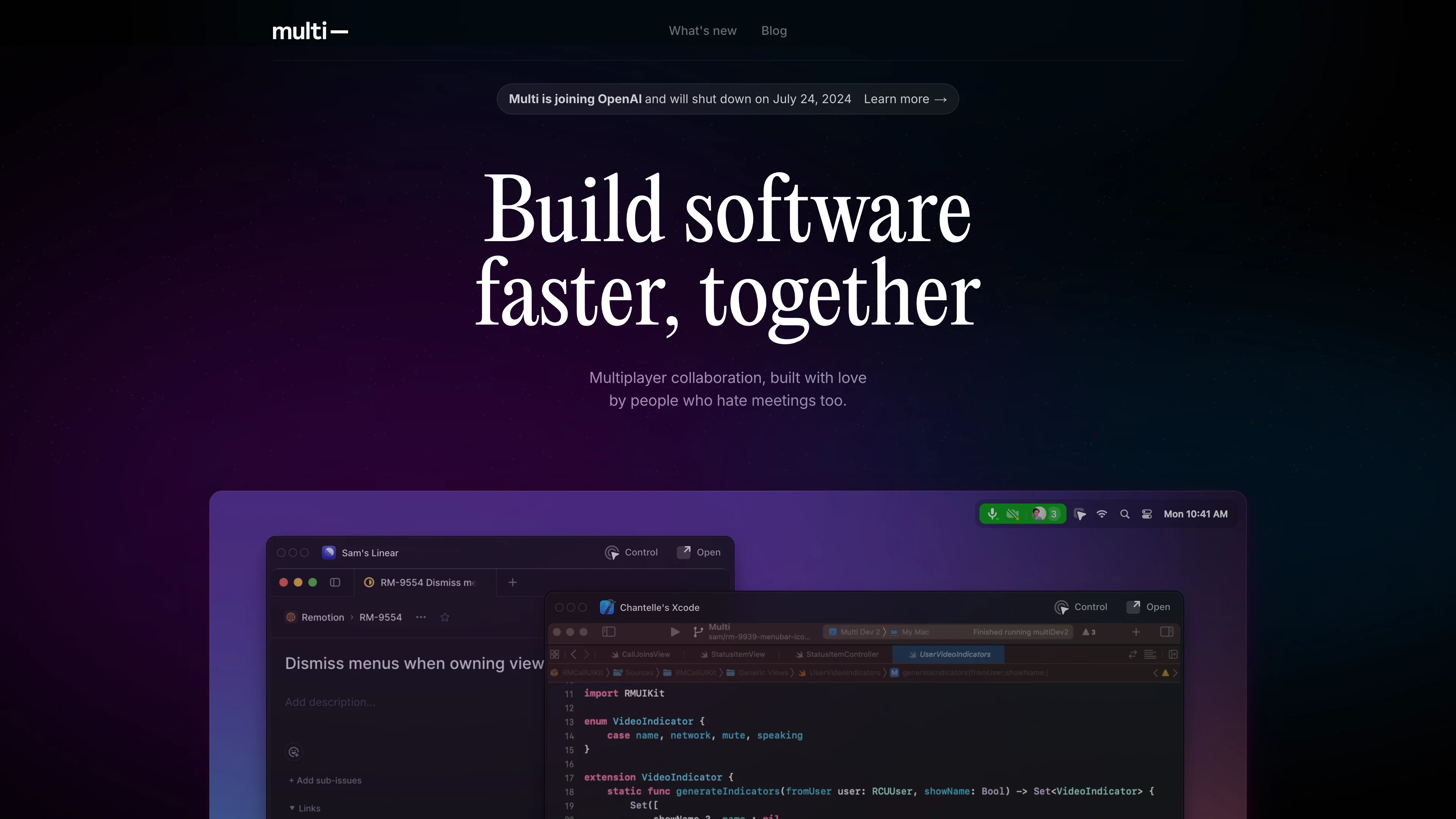1456x819 pixels.
Task: Select the UserVideoIndicators tab
Action: [949, 654]
